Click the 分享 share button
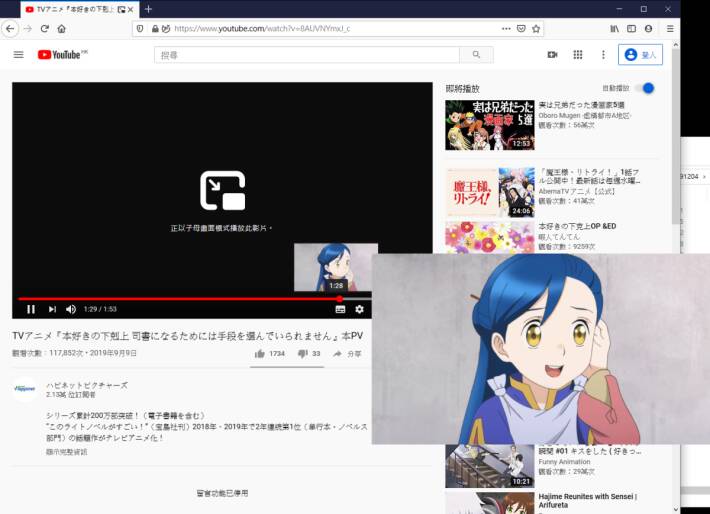The width and height of the screenshot is (710, 514). pos(347,354)
